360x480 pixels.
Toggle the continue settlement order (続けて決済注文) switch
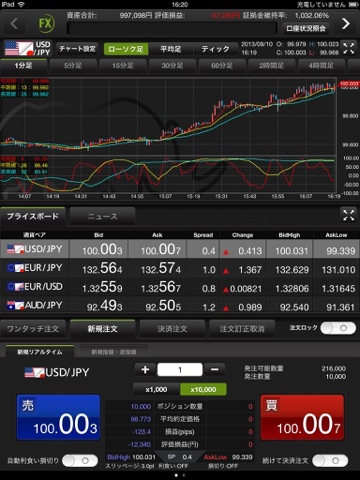(x=330, y=461)
